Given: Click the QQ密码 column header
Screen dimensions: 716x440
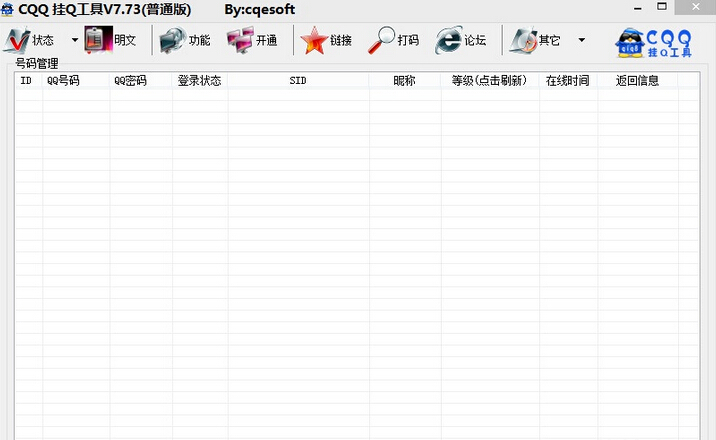Looking at the screenshot, I should coord(141,81).
